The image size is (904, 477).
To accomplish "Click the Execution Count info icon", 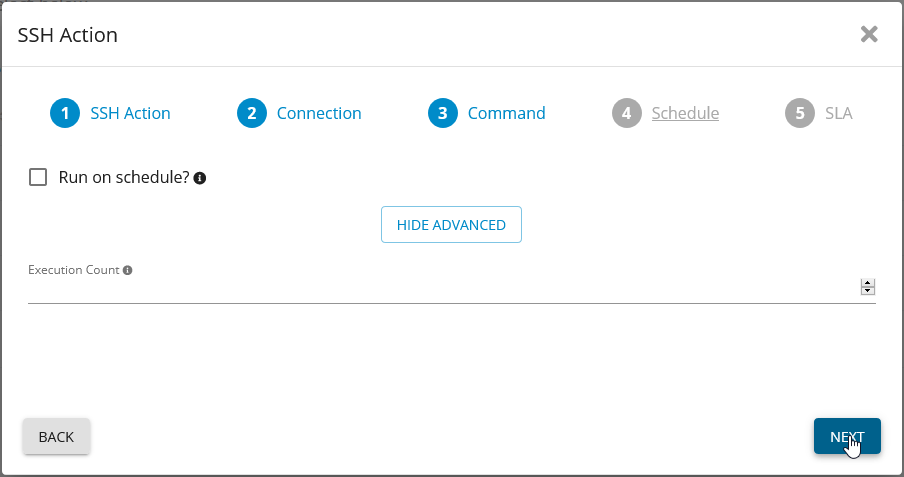I will [128, 270].
